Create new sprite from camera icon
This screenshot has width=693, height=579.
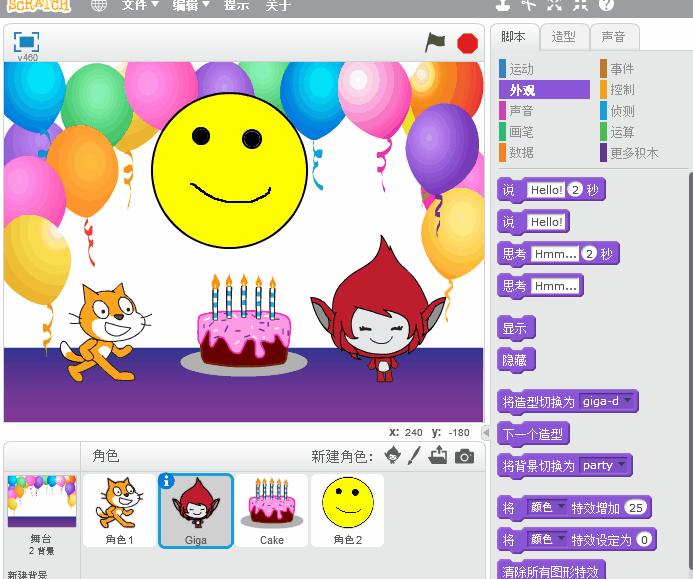coord(465,456)
